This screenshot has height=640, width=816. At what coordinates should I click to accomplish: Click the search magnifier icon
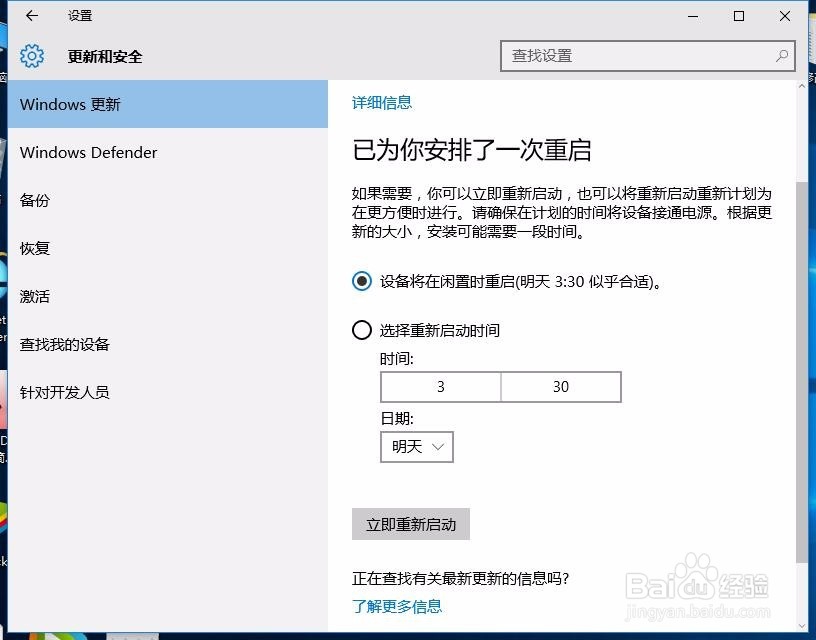pos(782,56)
